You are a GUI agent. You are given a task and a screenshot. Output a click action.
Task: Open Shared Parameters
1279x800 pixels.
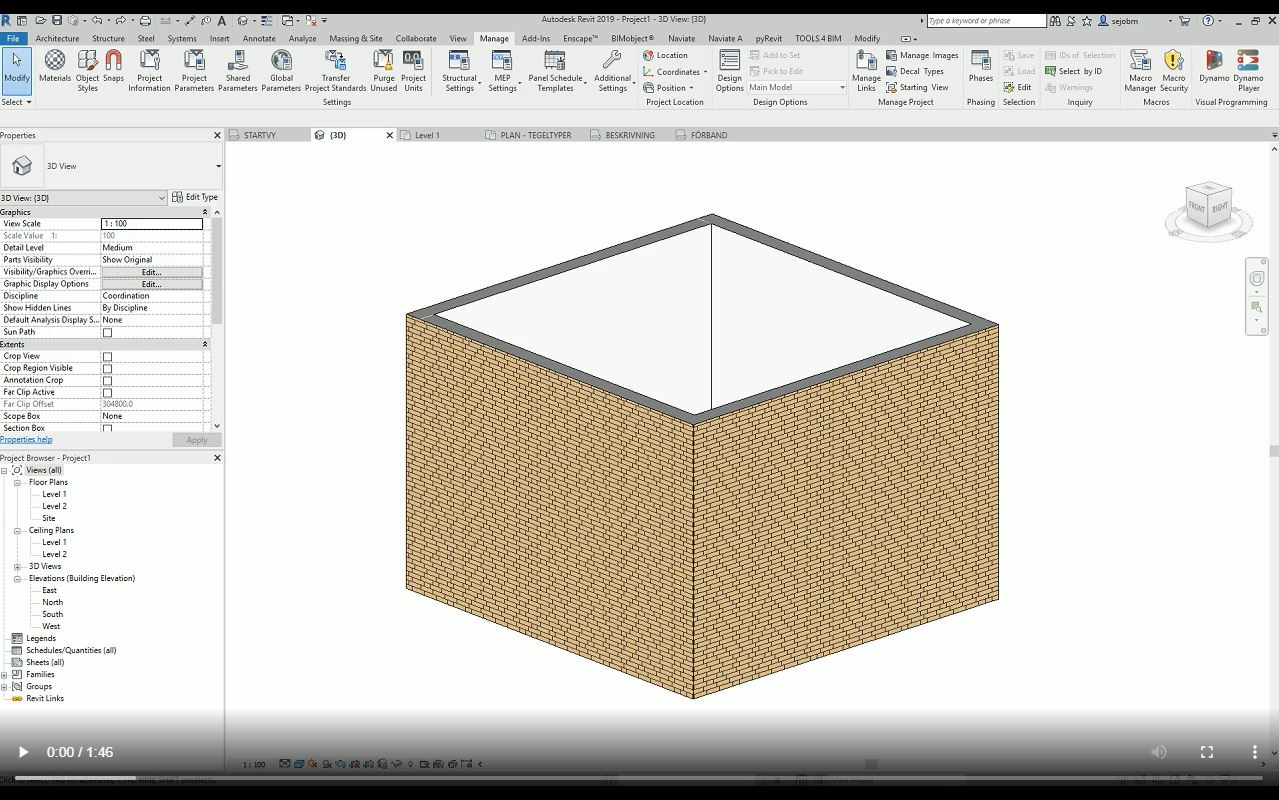[238, 70]
